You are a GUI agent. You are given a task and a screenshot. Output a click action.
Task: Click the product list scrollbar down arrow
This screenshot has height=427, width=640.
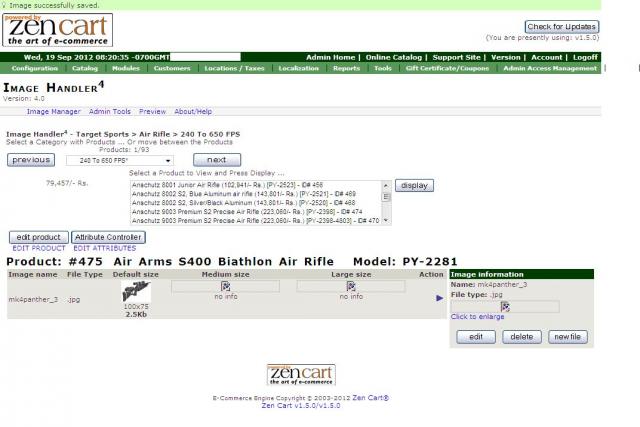(386, 220)
